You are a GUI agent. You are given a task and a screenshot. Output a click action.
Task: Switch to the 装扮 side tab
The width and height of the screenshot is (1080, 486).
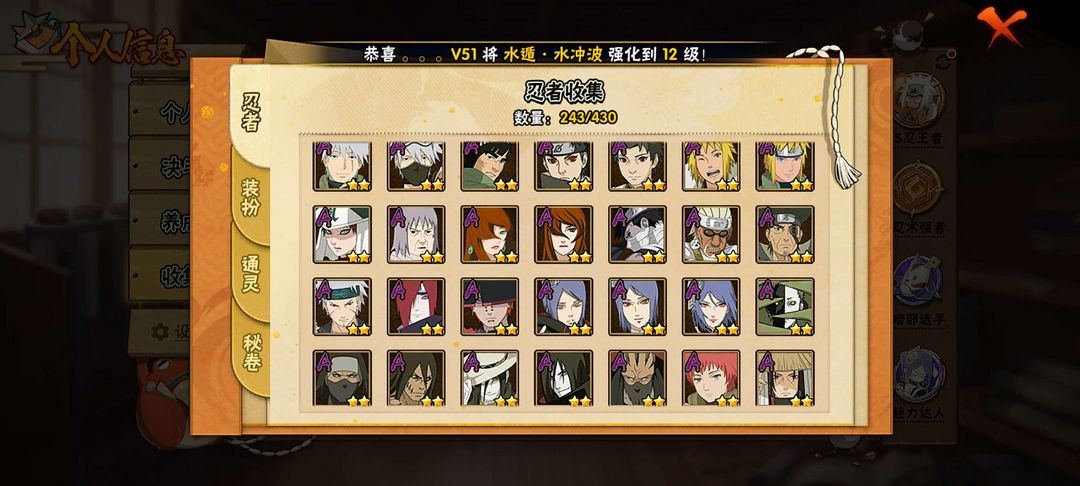250,196
